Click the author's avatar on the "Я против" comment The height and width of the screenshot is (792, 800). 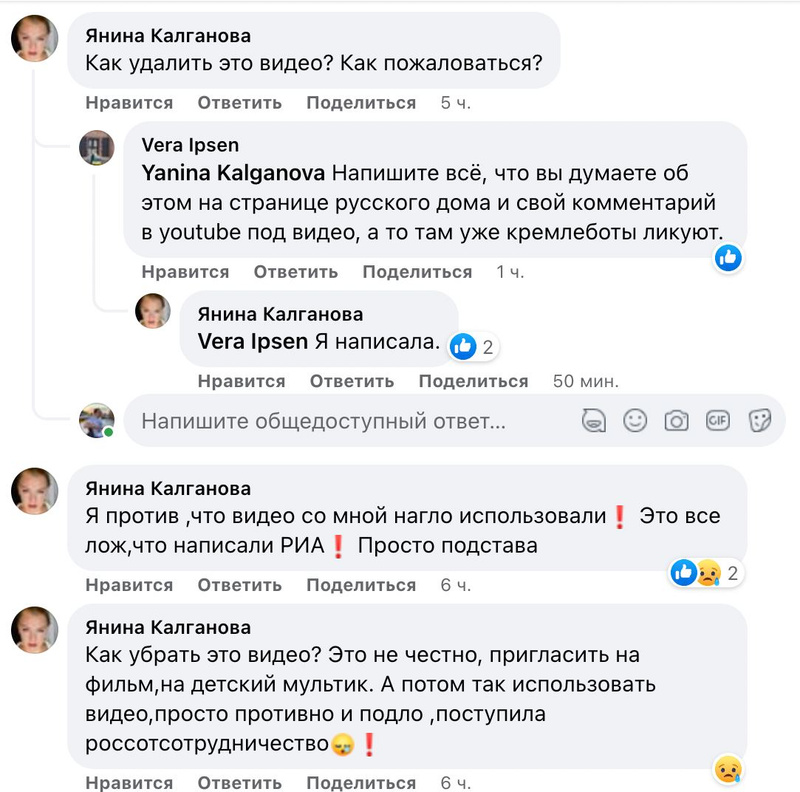(34, 492)
